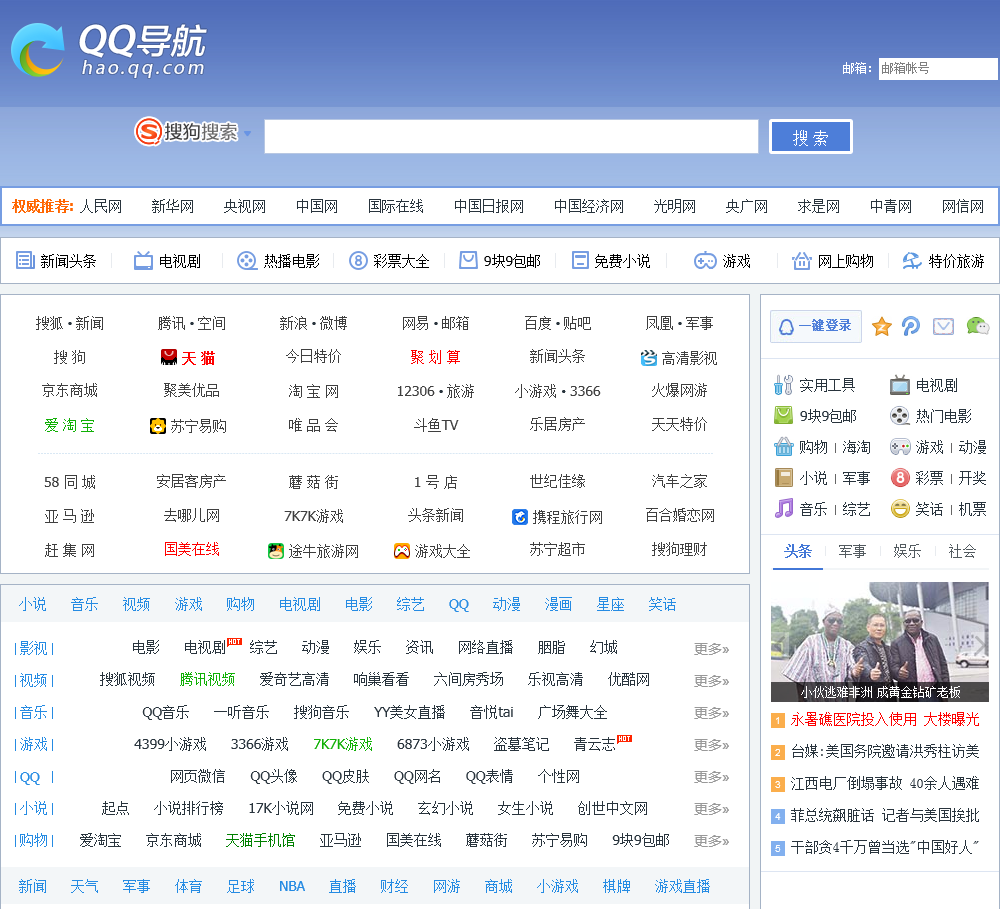The height and width of the screenshot is (909, 1000).
Task: Select the NBA tab in bottom strip
Action: 291,886
